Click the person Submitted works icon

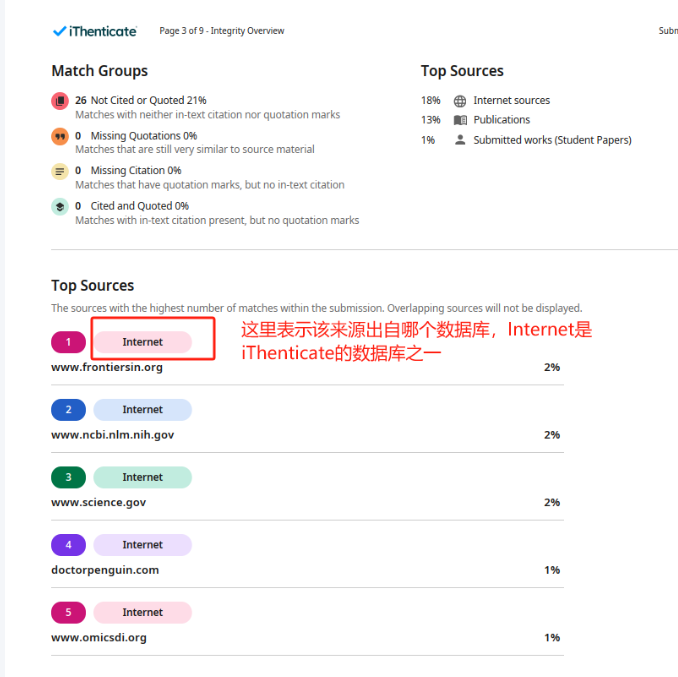[460, 140]
